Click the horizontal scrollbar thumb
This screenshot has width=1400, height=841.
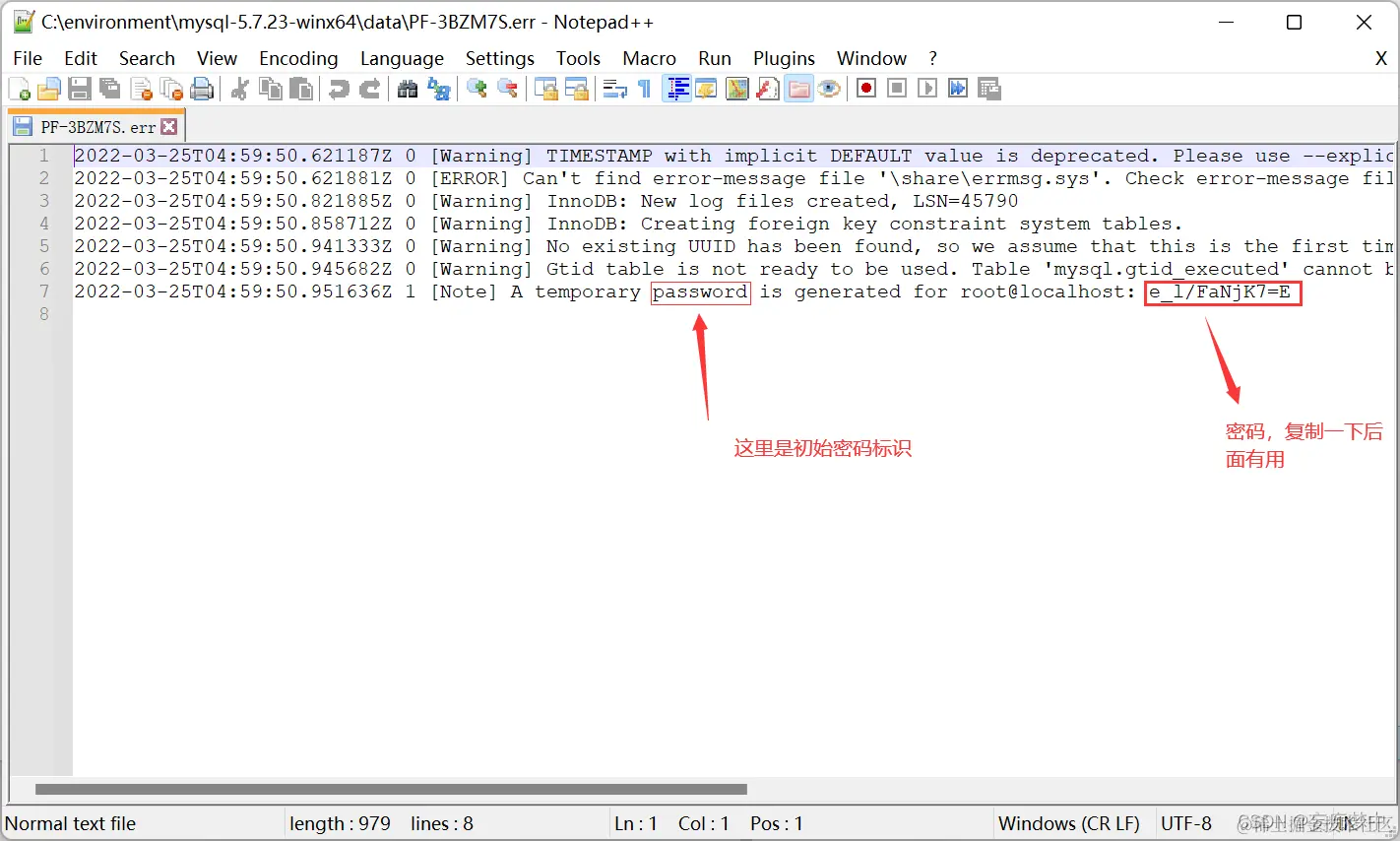391,789
